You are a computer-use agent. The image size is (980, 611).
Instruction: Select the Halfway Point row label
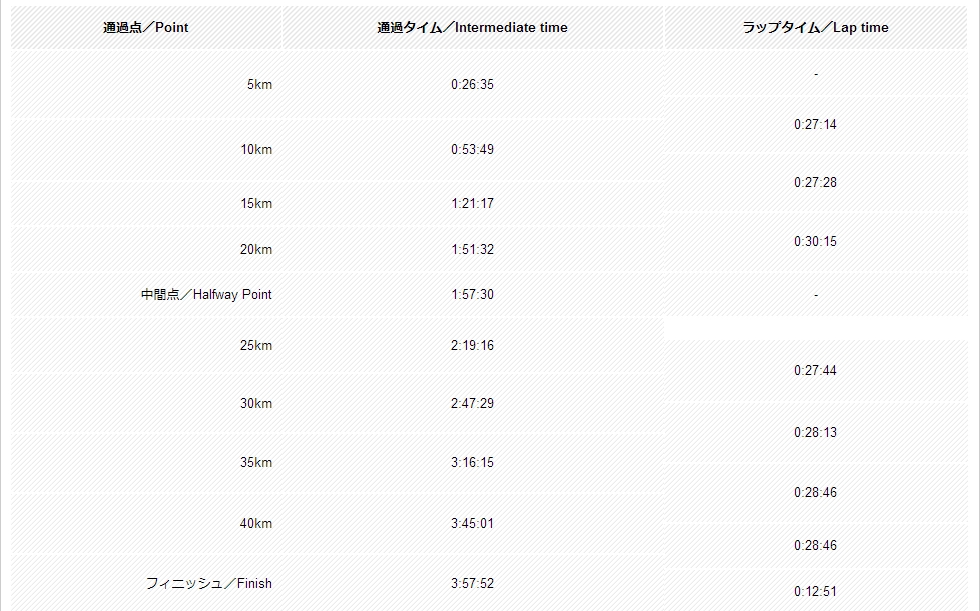(x=206, y=295)
